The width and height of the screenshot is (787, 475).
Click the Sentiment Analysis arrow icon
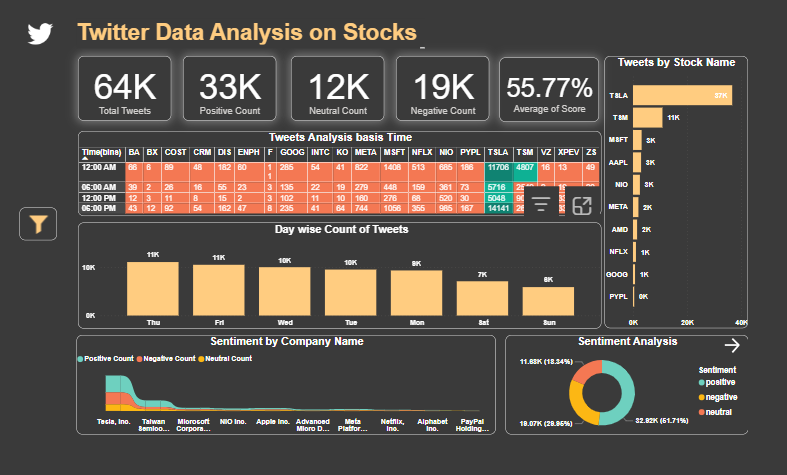732,345
